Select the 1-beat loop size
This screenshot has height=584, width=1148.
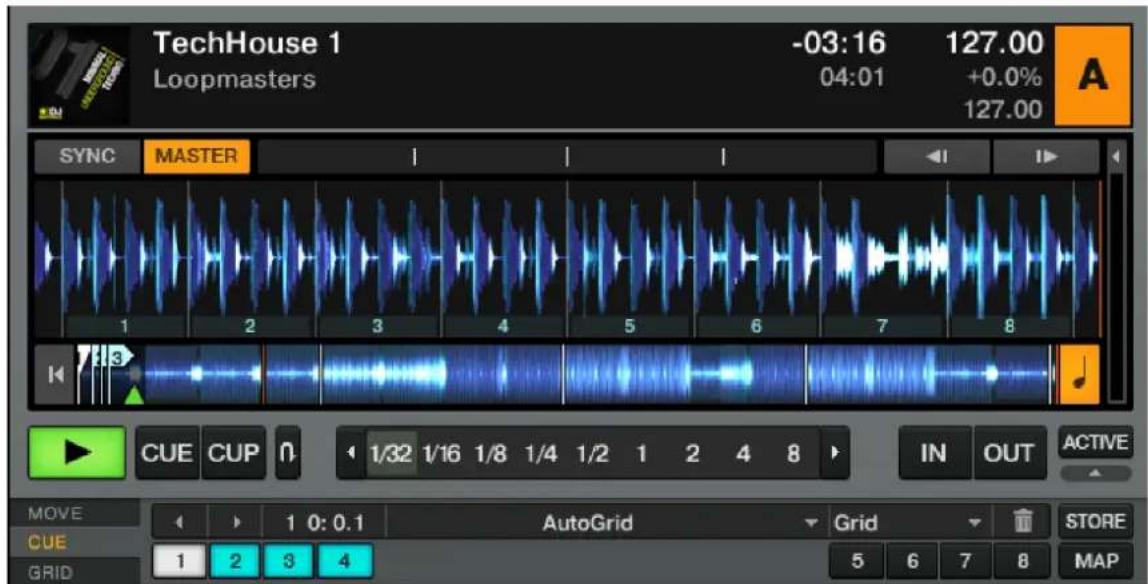[x=642, y=454]
